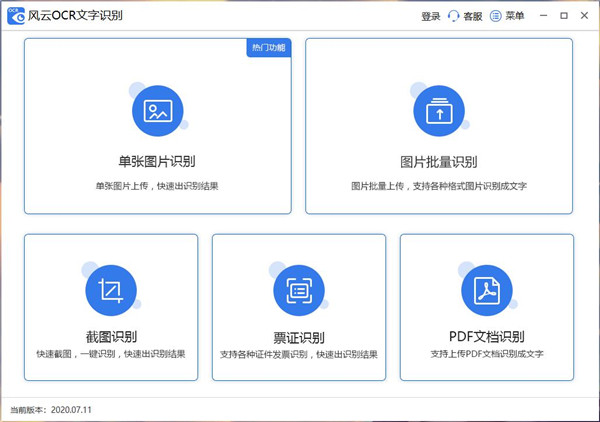Click the ticket/ID scan recognition icon
Viewport: 600px width, 422px height.
click(x=299, y=290)
